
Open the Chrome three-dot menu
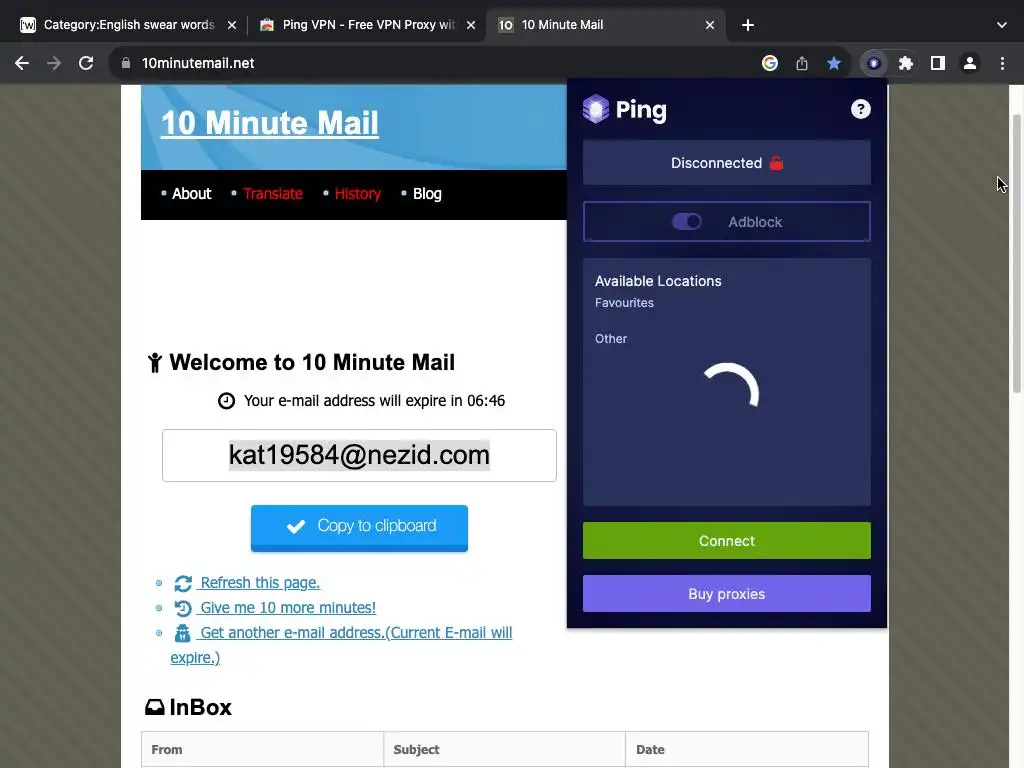click(1002, 63)
